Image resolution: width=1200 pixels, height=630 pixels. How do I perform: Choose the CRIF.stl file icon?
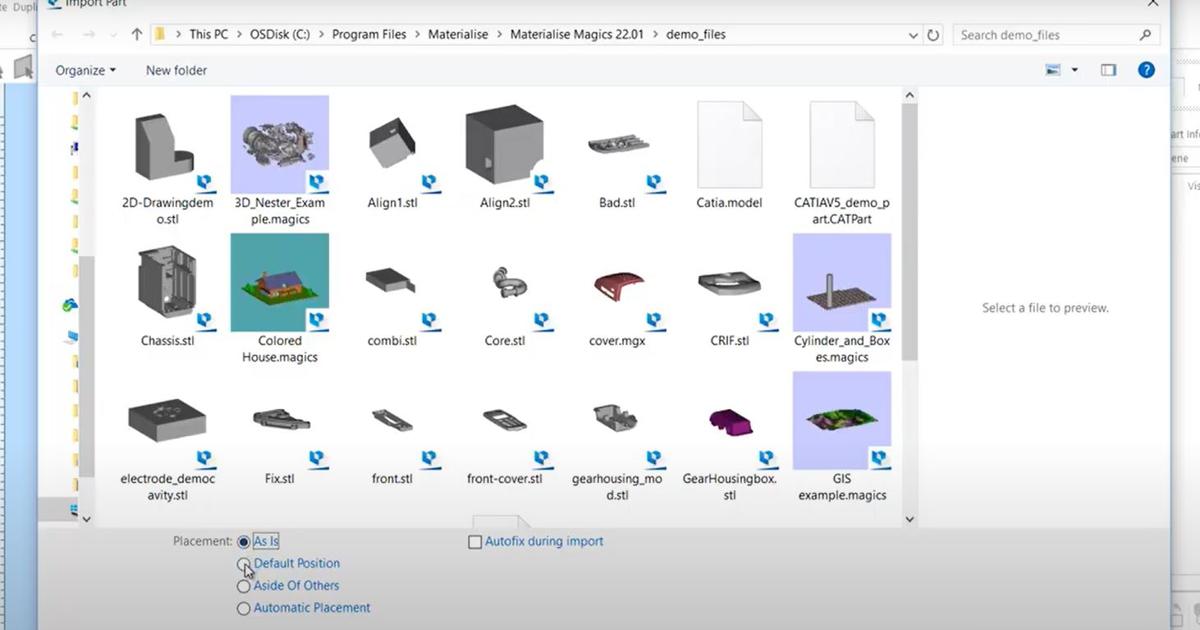pos(729,285)
